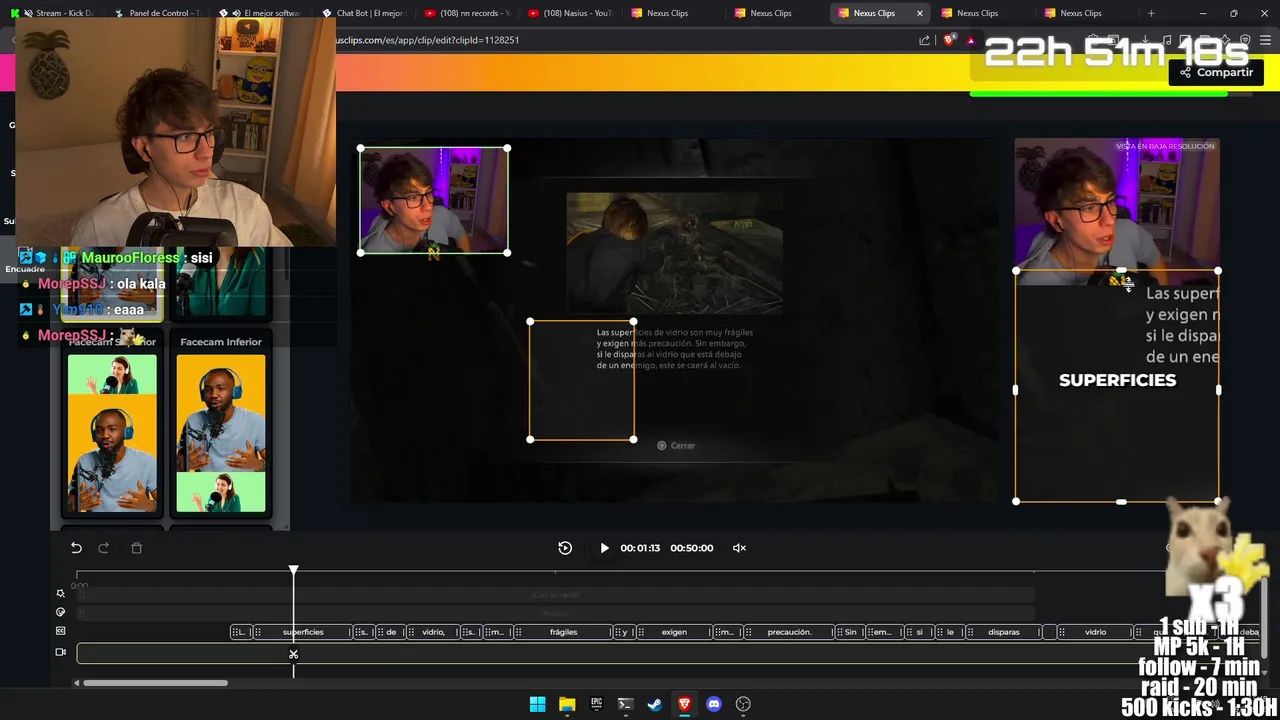Click the 00:01:13 current time display

(640, 548)
